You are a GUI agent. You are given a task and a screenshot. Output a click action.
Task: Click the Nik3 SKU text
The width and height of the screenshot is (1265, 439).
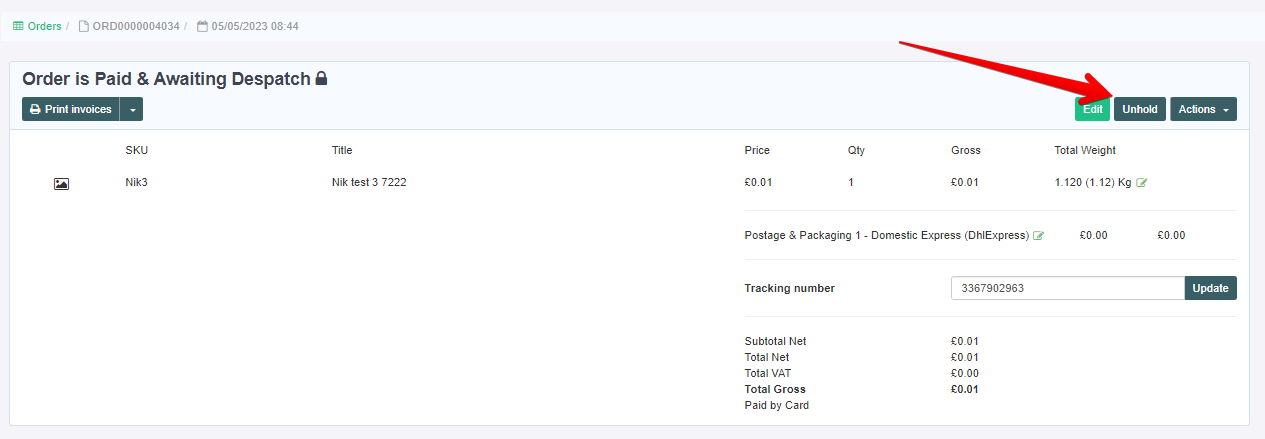coord(136,183)
